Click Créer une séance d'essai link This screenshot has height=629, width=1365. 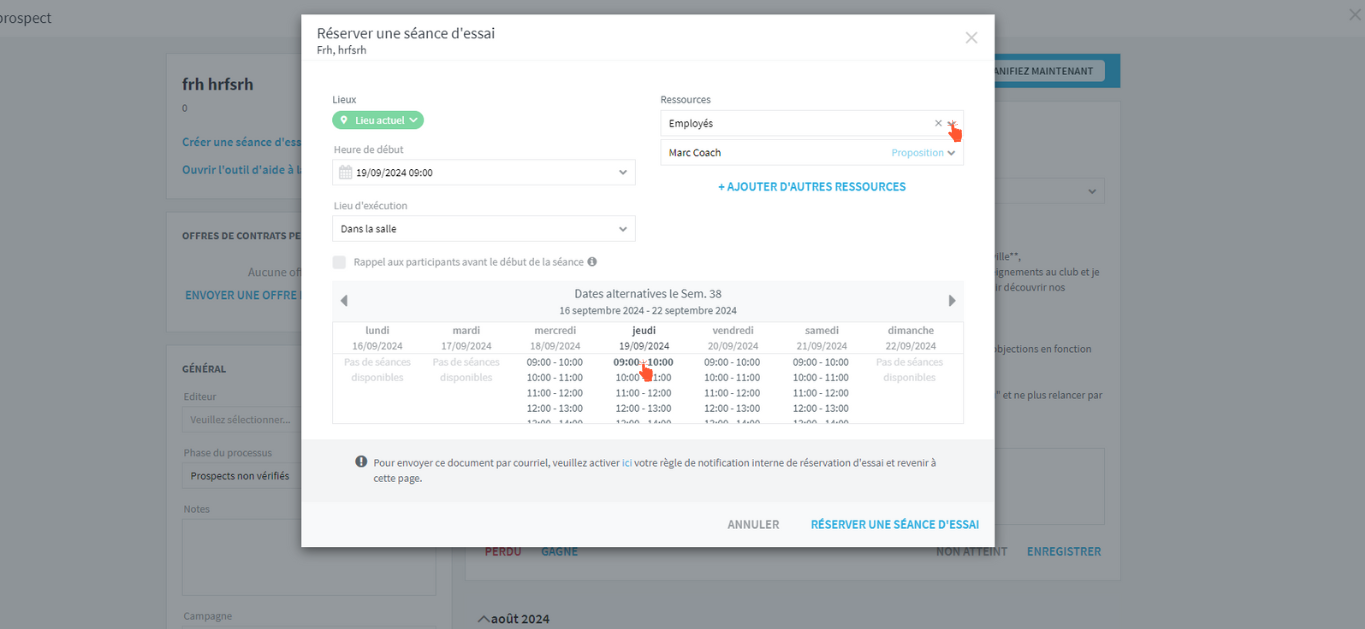[x=241, y=143]
